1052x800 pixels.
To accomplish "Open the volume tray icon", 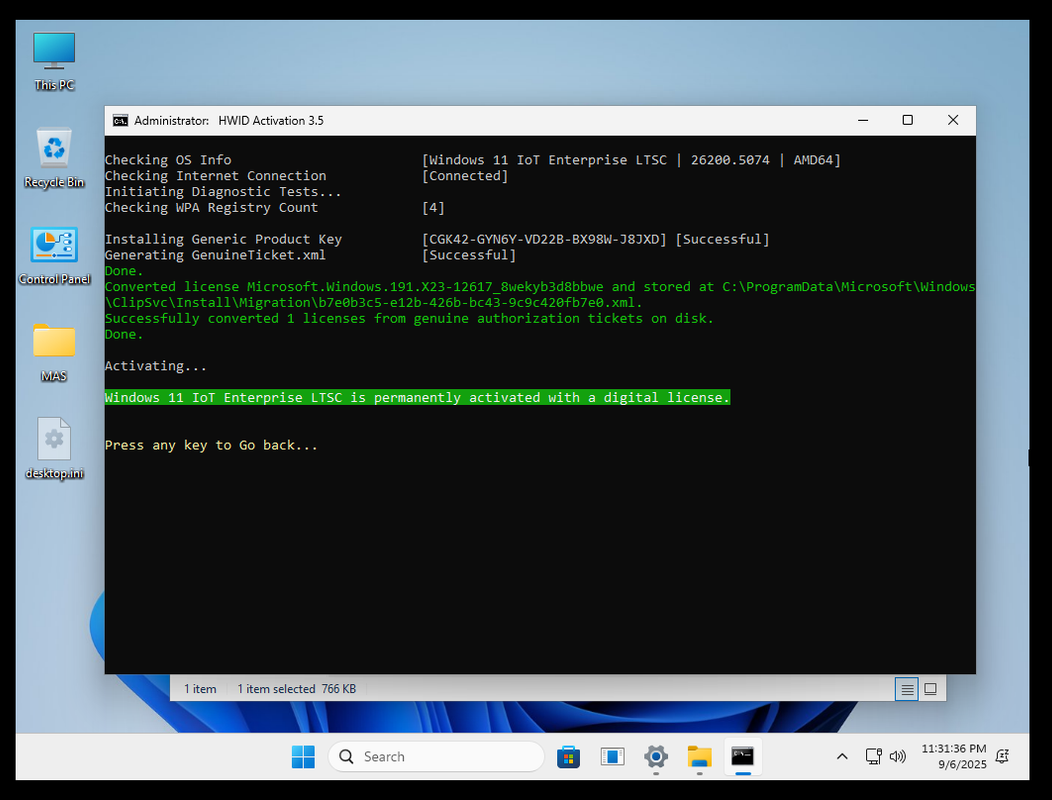I will [x=898, y=756].
